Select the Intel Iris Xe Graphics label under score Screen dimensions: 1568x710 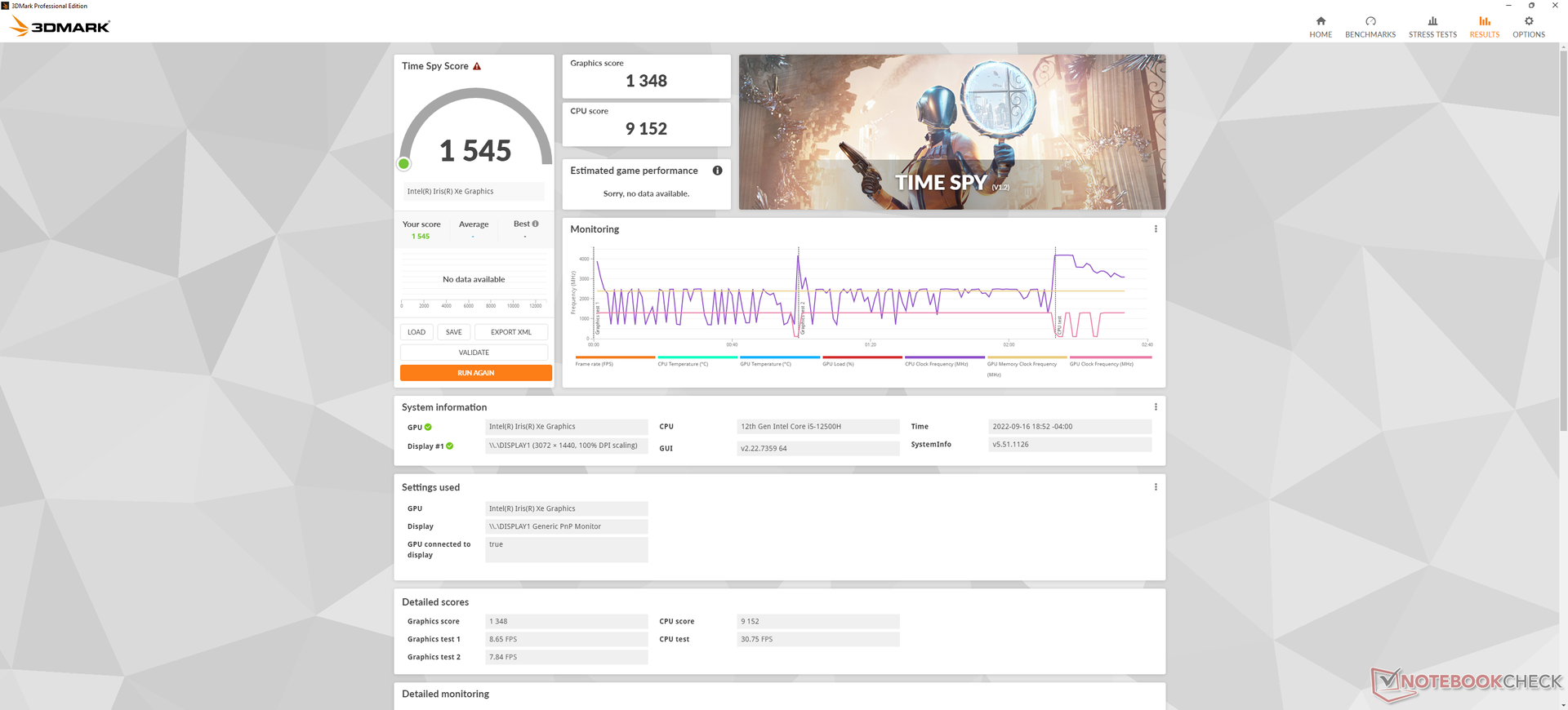pos(474,191)
